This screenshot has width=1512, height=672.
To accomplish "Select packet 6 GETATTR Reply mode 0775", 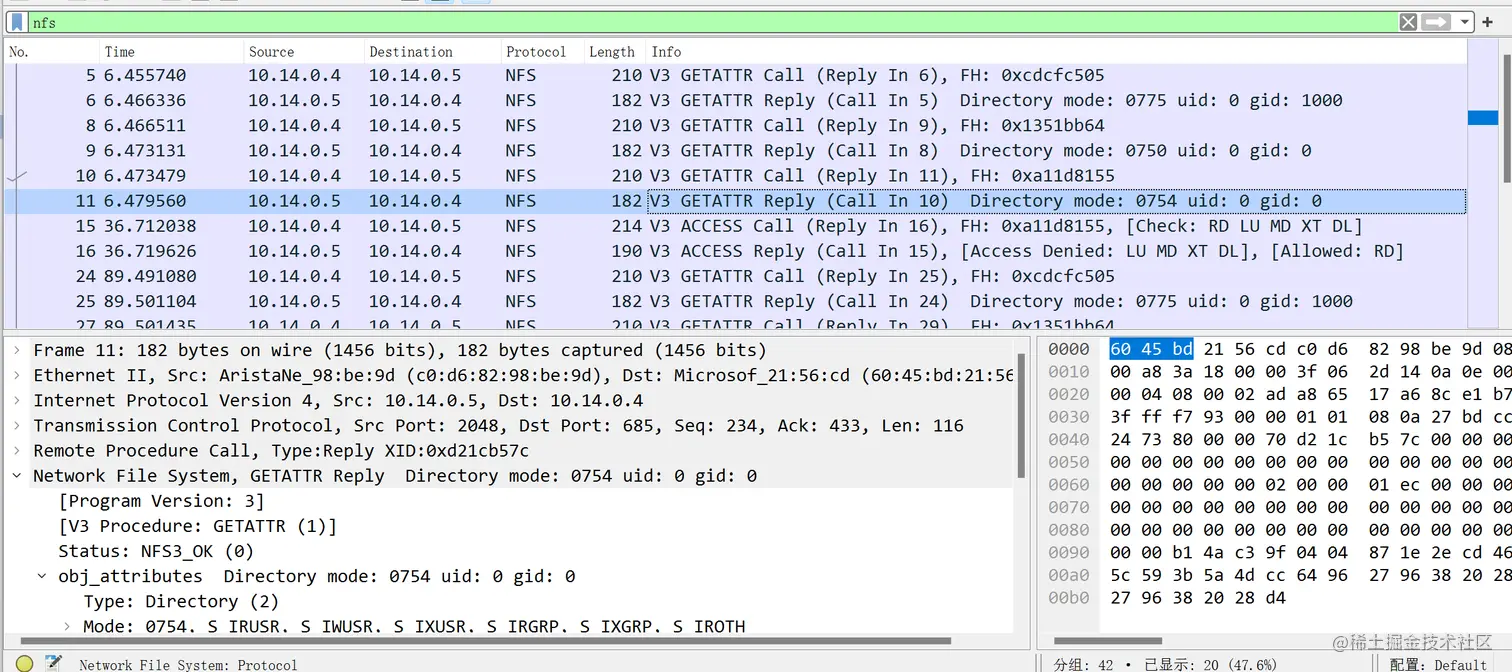I will point(735,100).
